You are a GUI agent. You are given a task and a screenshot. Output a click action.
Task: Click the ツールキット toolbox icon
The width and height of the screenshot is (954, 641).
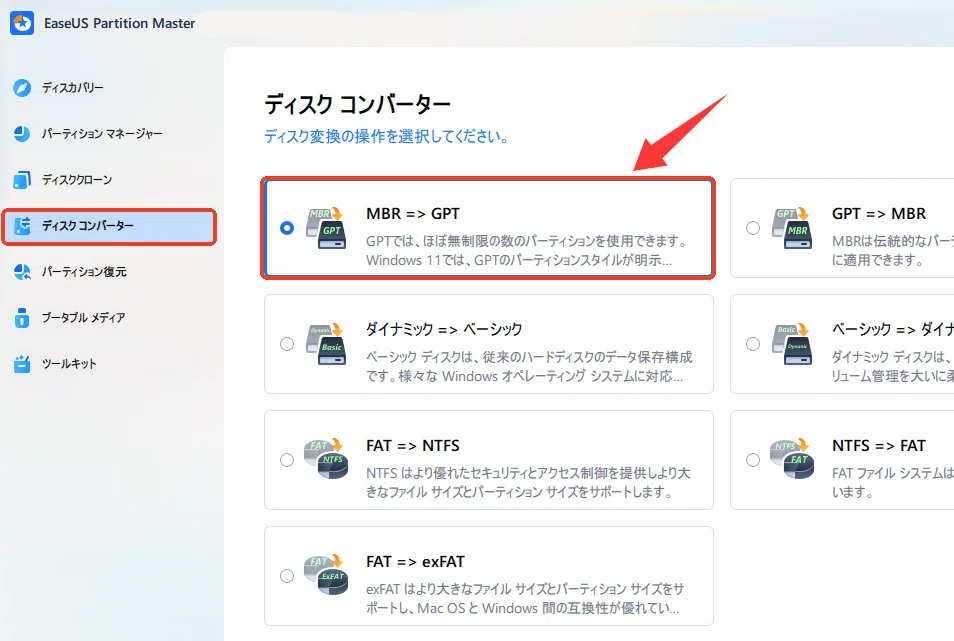pyautogui.click(x=22, y=364)
